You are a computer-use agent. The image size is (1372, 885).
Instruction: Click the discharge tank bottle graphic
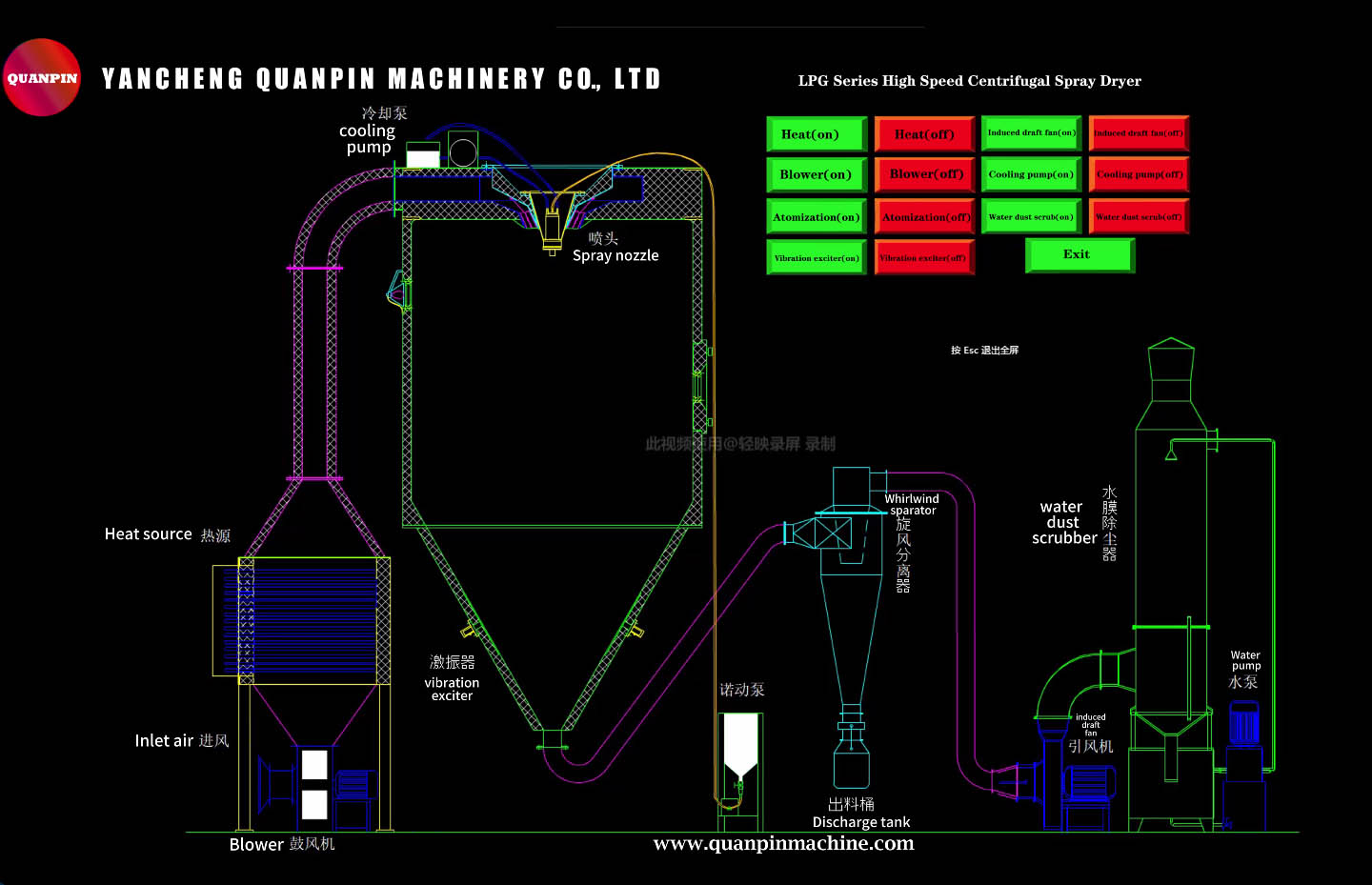click(851, 762)
